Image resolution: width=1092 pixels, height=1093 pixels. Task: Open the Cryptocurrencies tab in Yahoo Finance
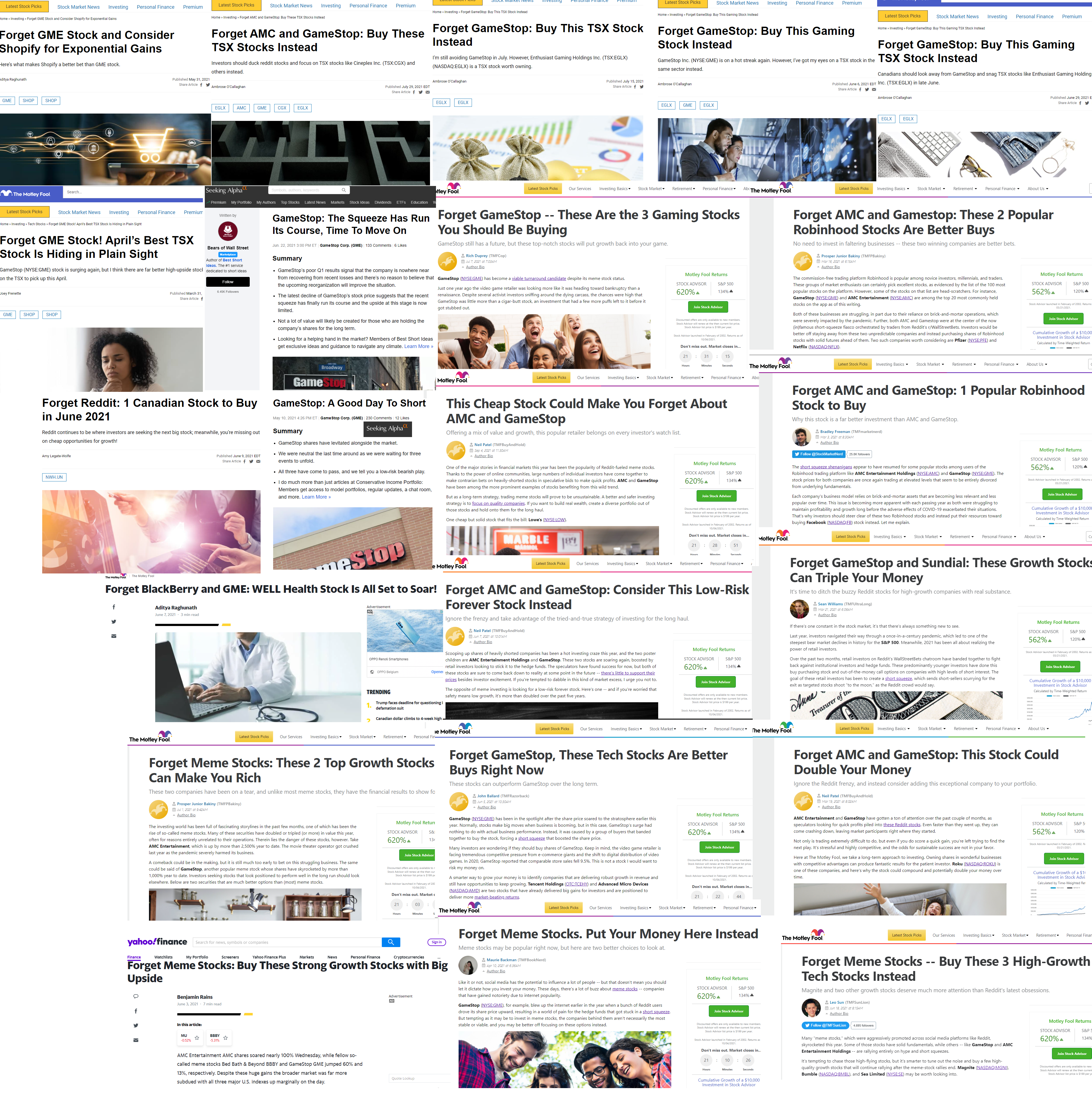click(x=409, y=957)
